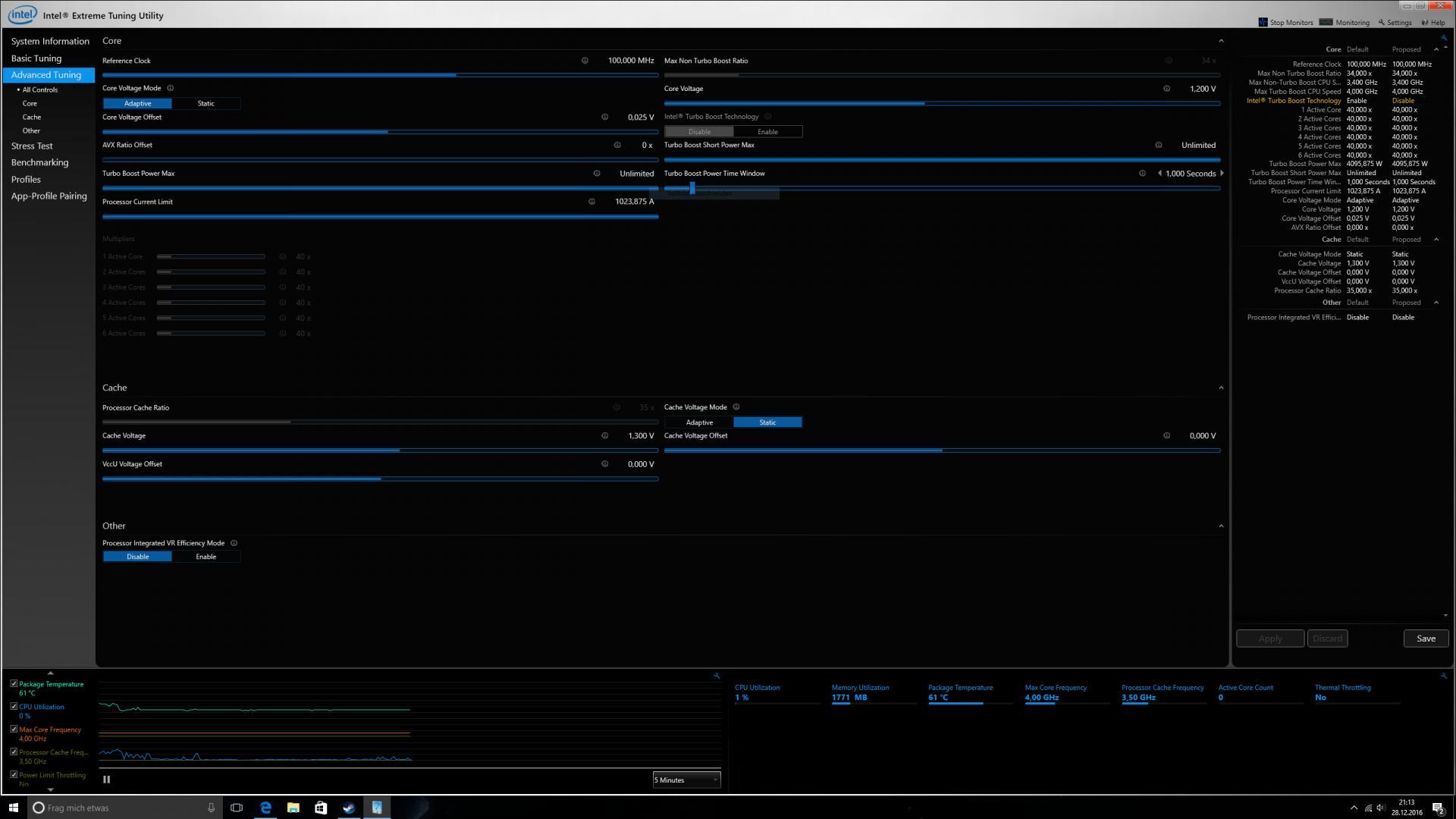The image size is (1456, 819).
Task: Open the Stress Test tab
Action: [32, 146]
